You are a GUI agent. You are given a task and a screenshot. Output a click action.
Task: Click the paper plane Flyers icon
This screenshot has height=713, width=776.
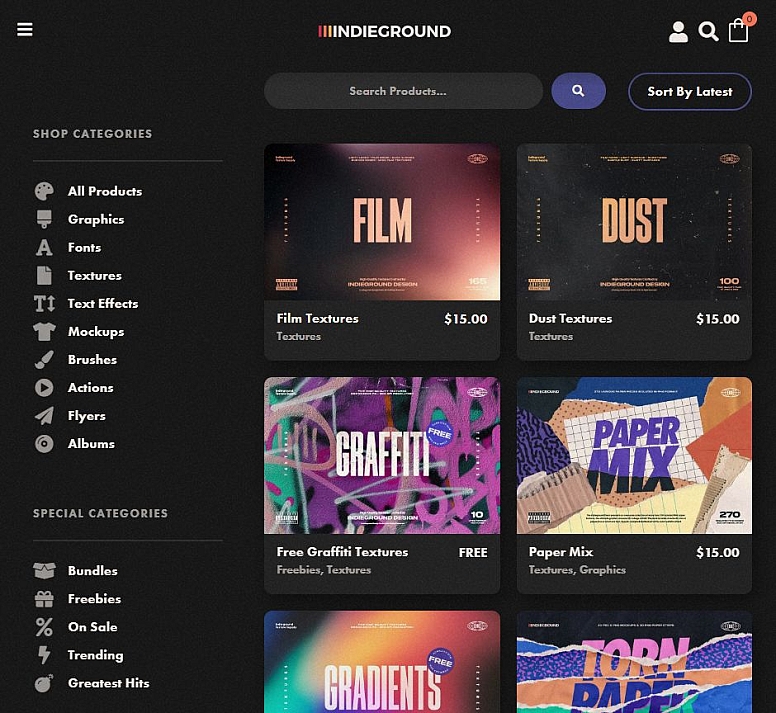pos(44,416)
